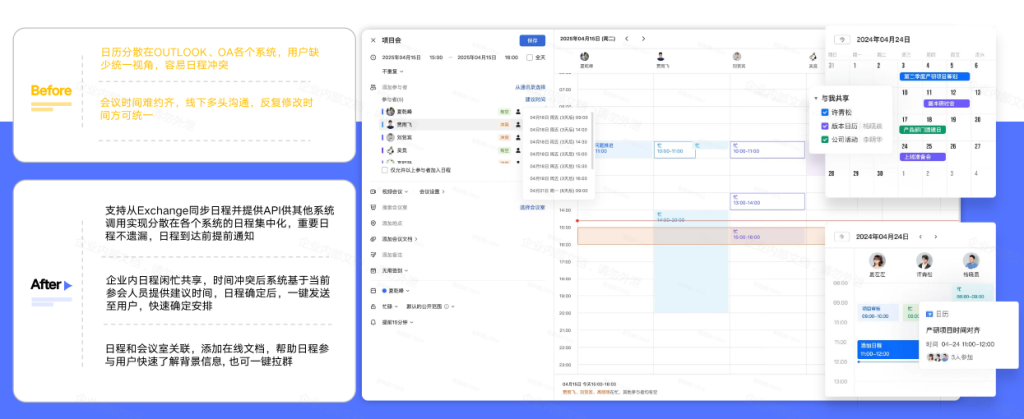
Task: Go to previous day in the schedule view
Action: point(627,39)
